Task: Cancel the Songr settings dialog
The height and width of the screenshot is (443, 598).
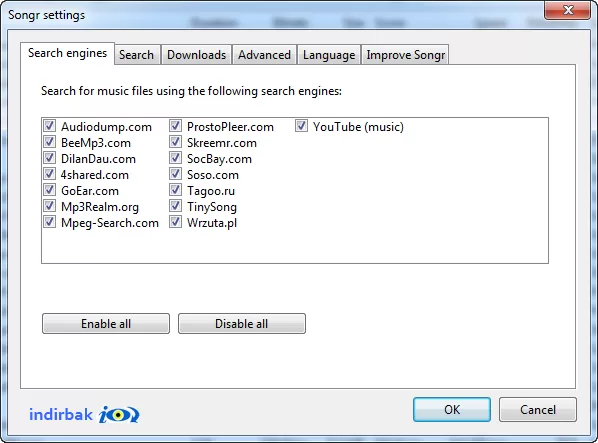Action: click(x=538, y=409)
